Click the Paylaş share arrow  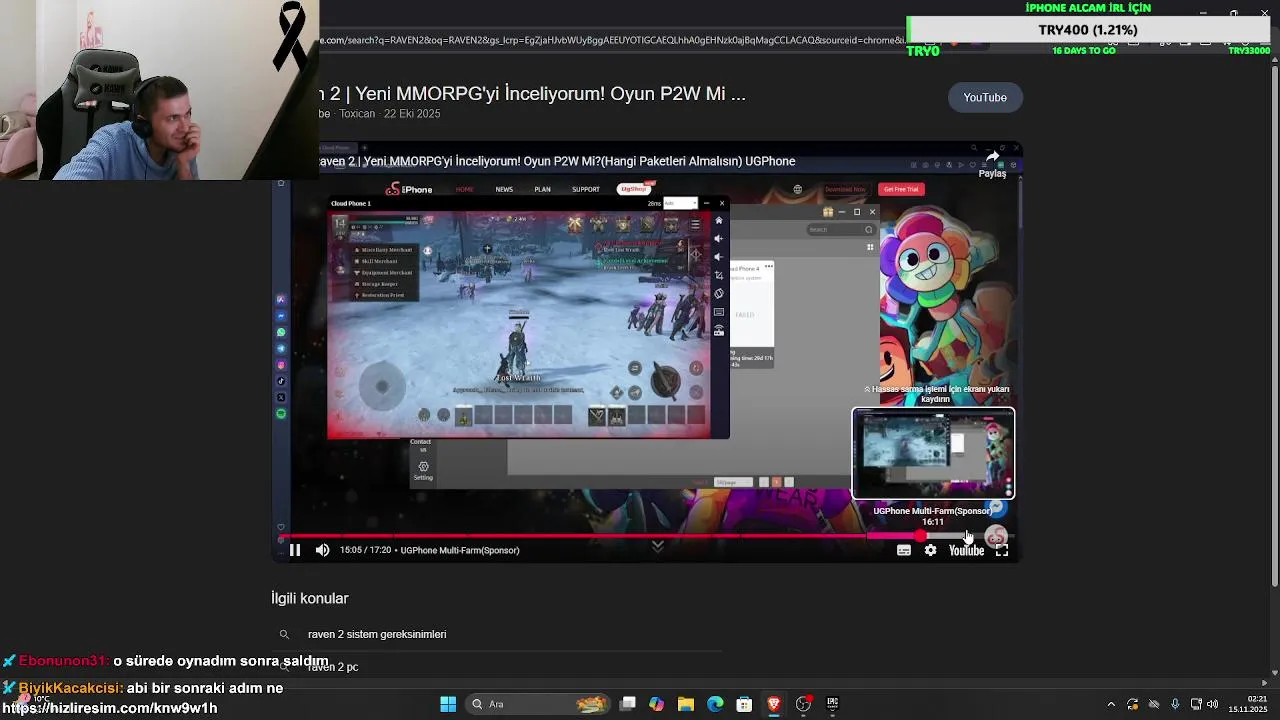[x=992, y=164]
